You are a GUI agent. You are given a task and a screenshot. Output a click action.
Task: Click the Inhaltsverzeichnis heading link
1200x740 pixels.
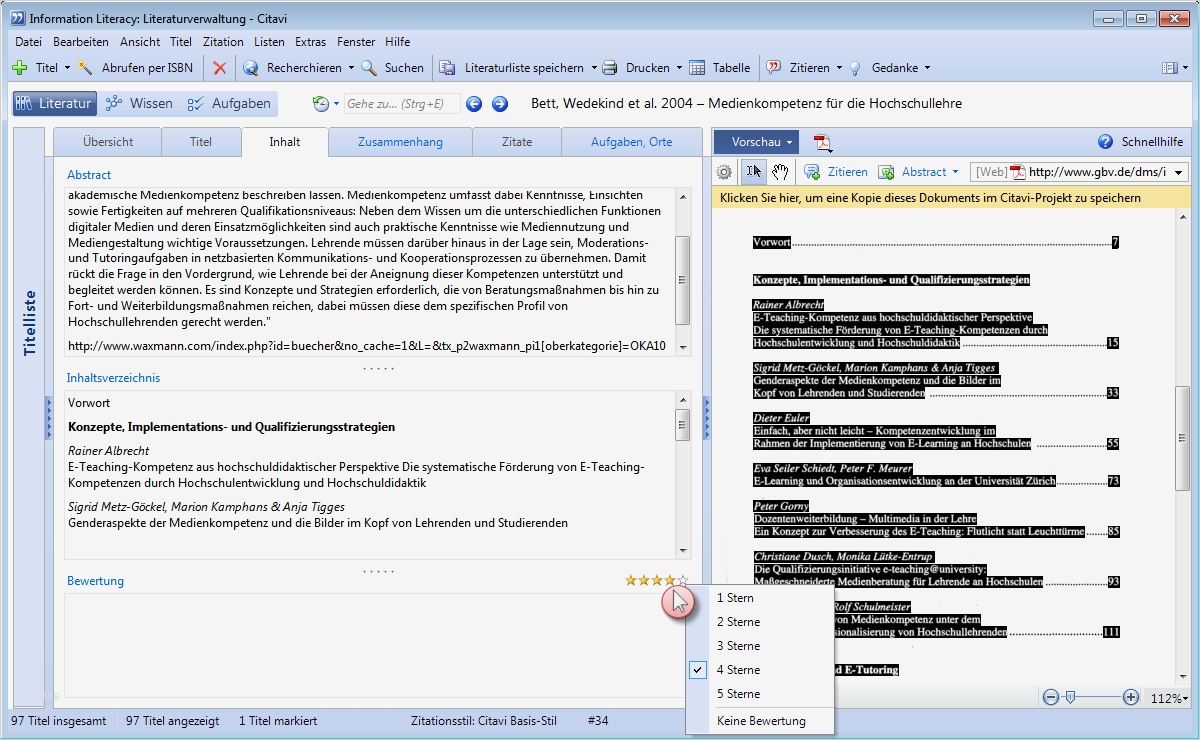(113, 378)
